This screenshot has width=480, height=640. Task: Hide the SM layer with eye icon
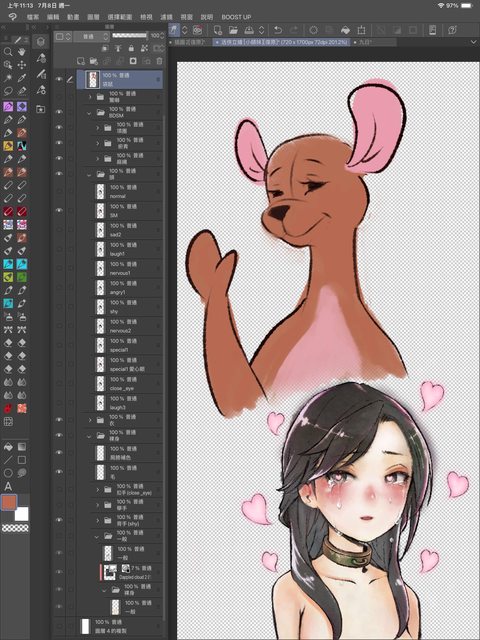59,210
